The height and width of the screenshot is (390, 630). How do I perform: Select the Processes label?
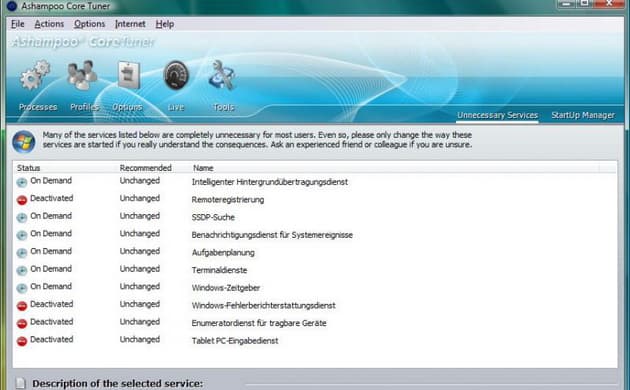click(x=38, y=107)
